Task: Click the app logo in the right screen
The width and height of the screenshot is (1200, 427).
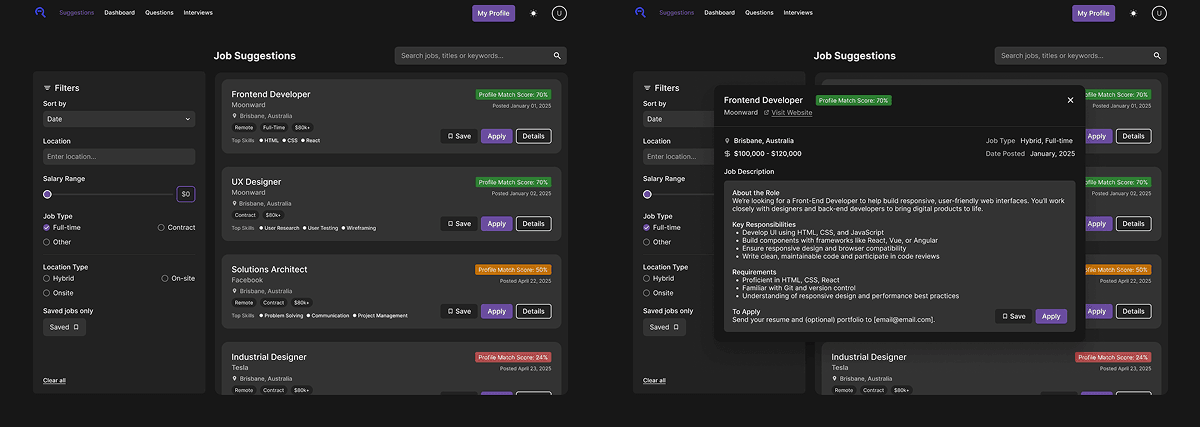Action: [640, 13]
